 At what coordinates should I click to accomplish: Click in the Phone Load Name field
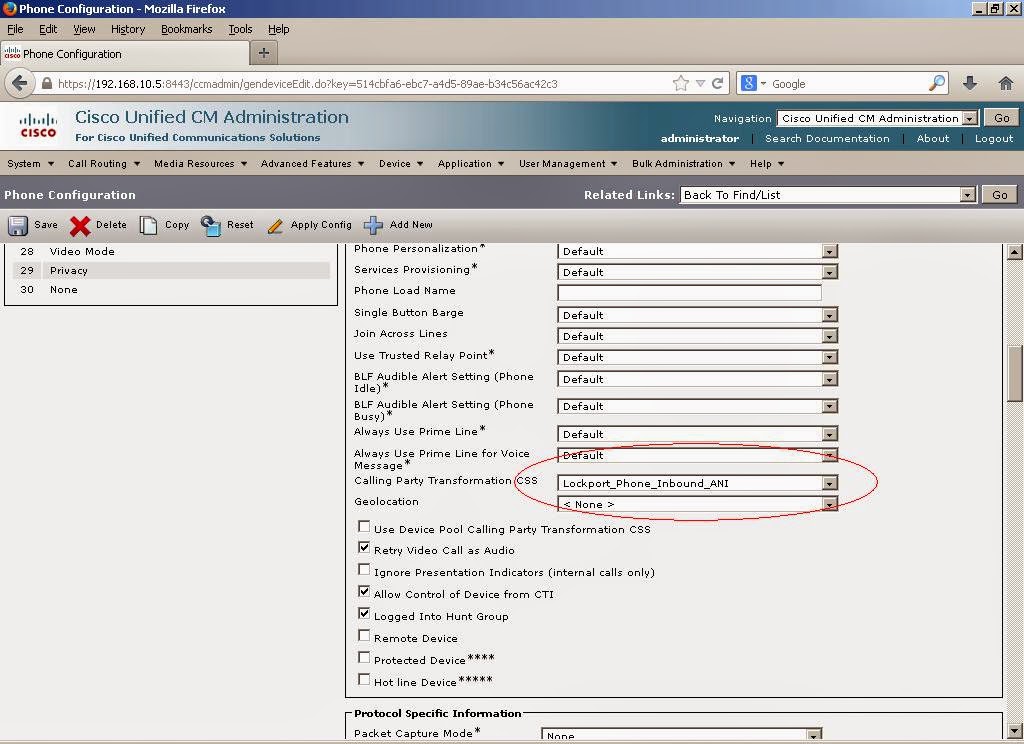(x=689, y=292)
